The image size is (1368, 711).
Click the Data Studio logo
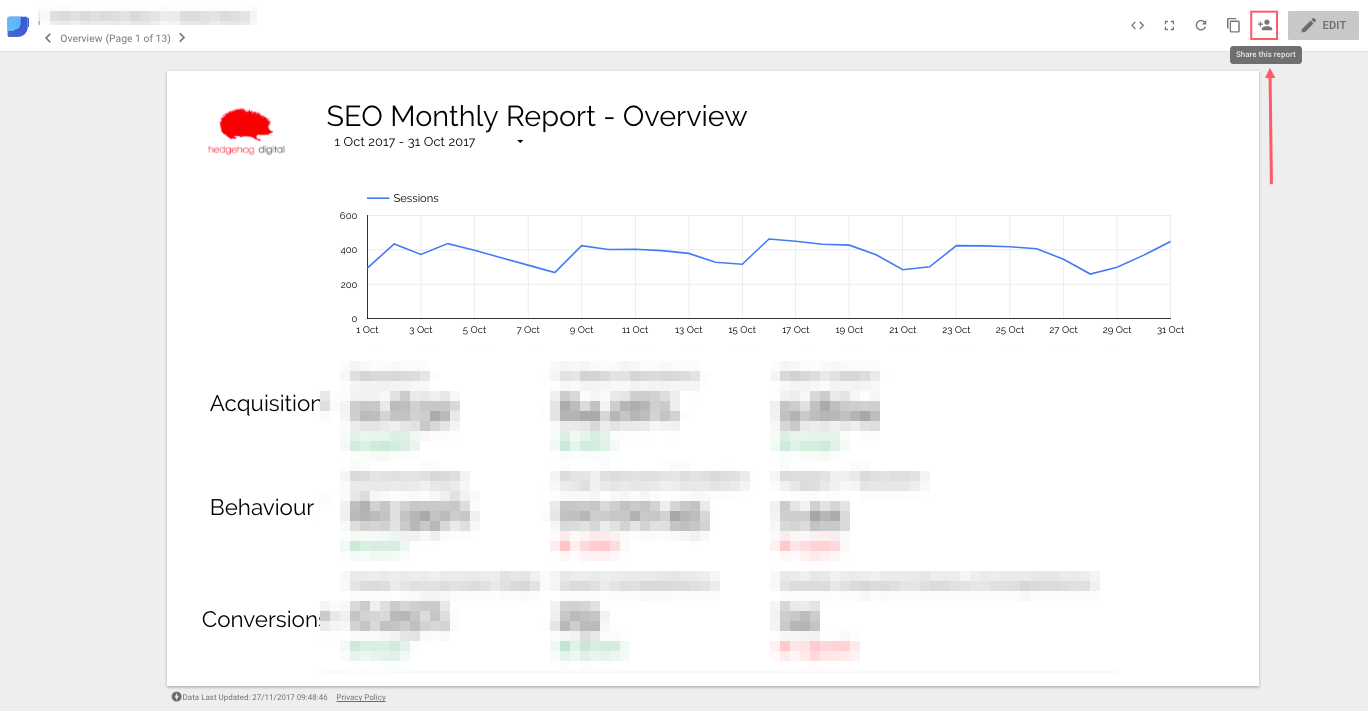pos(17,25)
